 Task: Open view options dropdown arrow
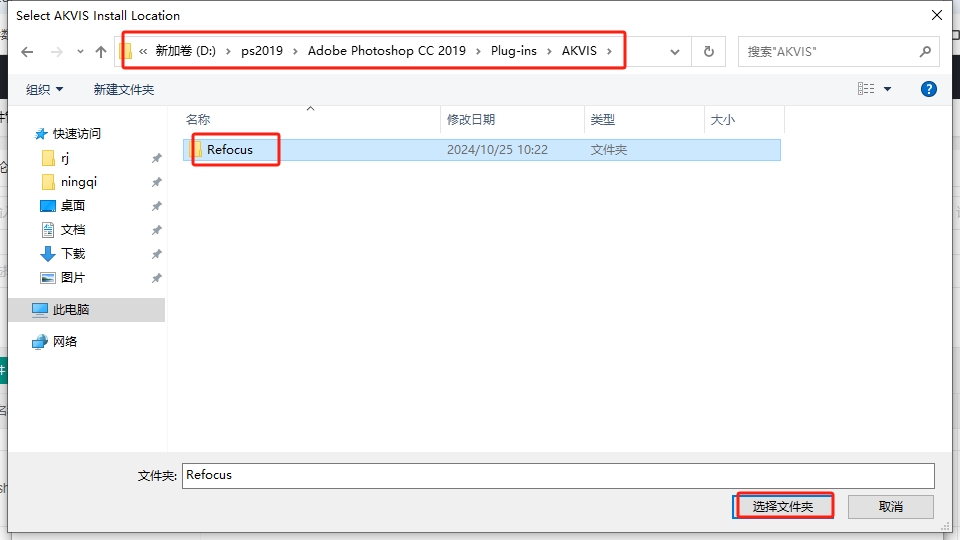887,89
